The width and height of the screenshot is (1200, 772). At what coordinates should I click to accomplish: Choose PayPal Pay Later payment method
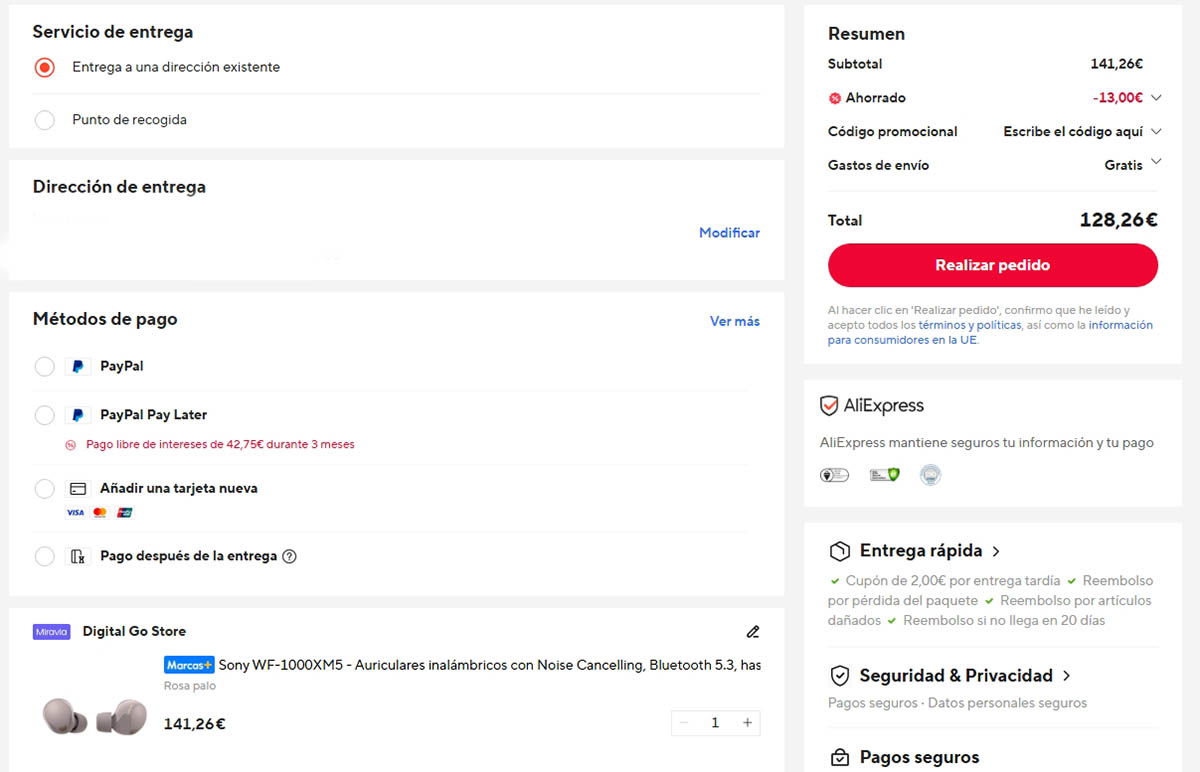click(x=44, y=415)
